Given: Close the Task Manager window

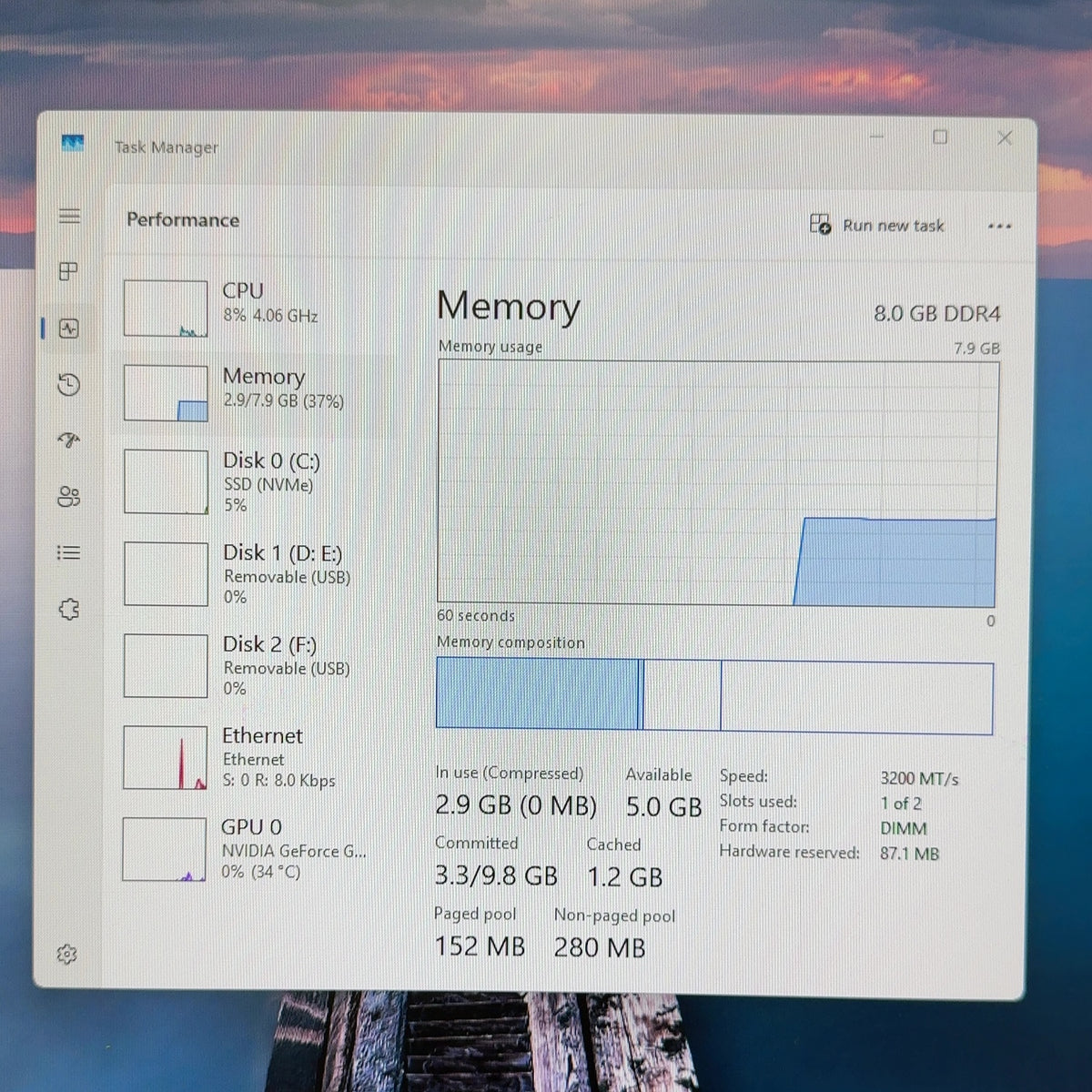Looking at the screenshot, I should click(1005, 137).
